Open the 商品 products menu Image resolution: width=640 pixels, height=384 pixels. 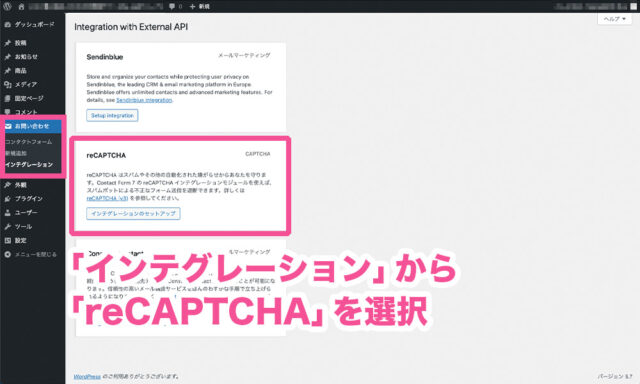point(33,71)
